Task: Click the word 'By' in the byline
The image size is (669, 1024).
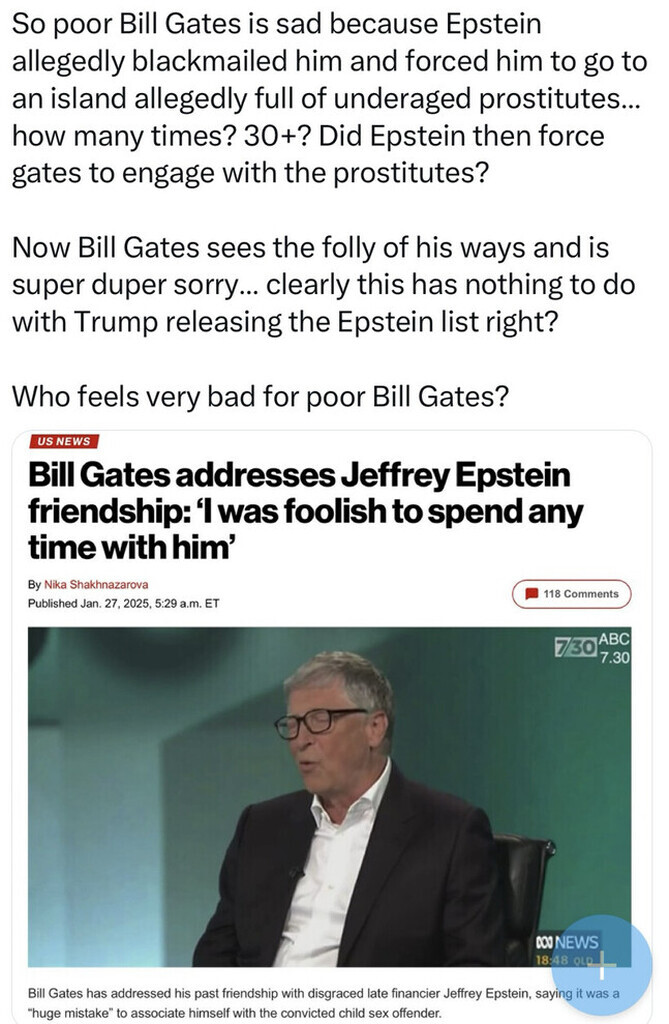Action: point(34,584)
